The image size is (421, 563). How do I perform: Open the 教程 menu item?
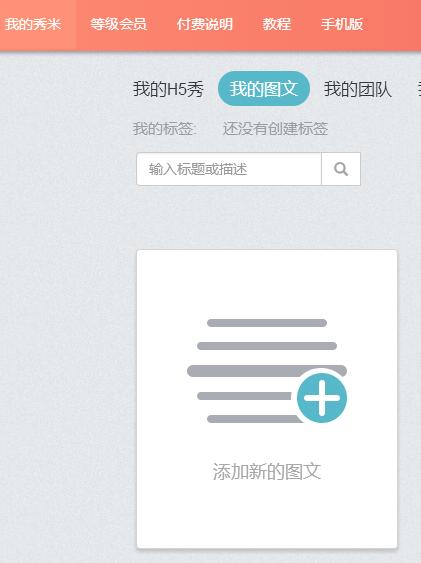(x=276, y=24)
